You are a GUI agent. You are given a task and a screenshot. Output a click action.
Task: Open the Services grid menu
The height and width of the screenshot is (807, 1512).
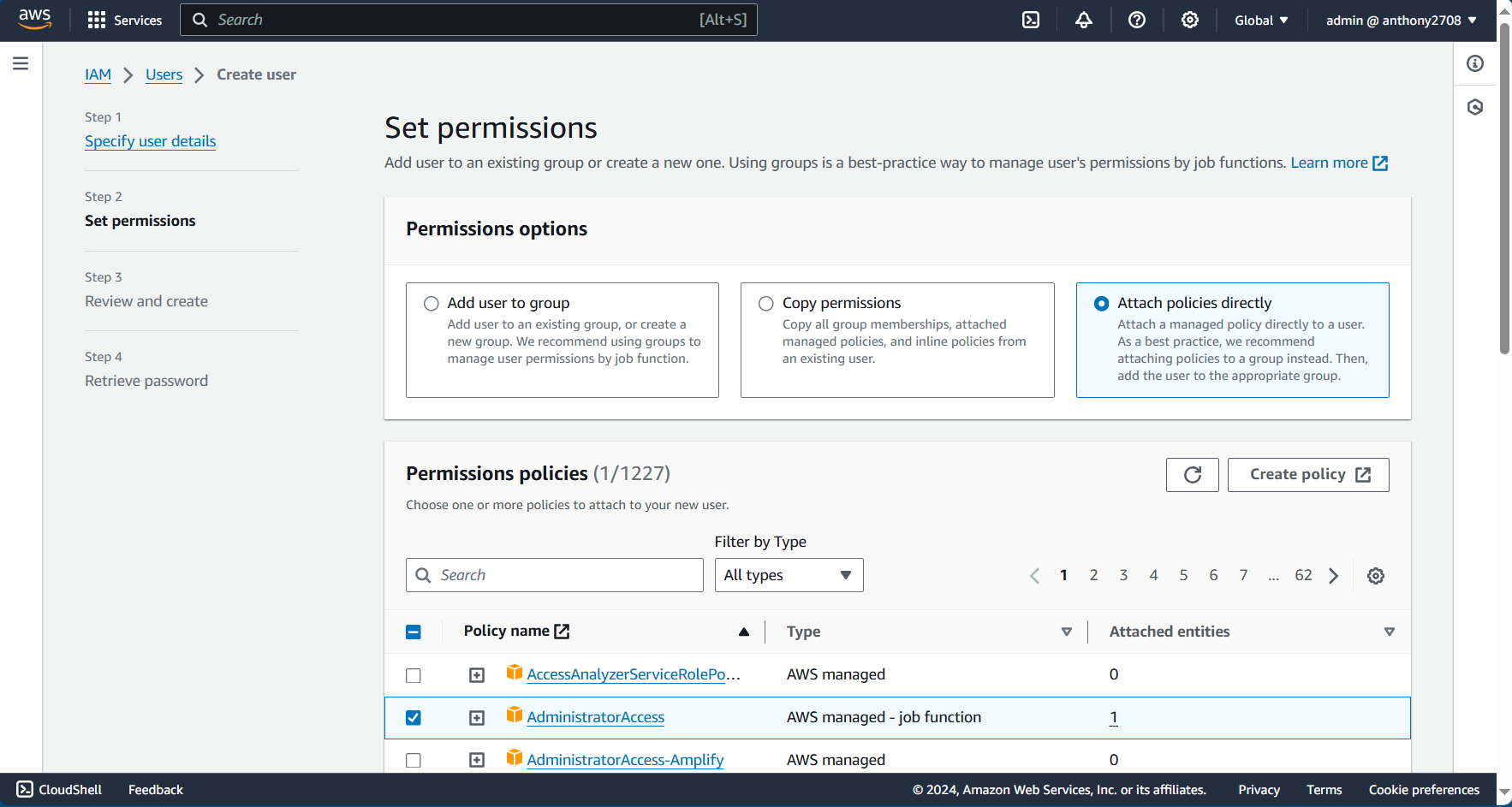(x=125, y=21)
